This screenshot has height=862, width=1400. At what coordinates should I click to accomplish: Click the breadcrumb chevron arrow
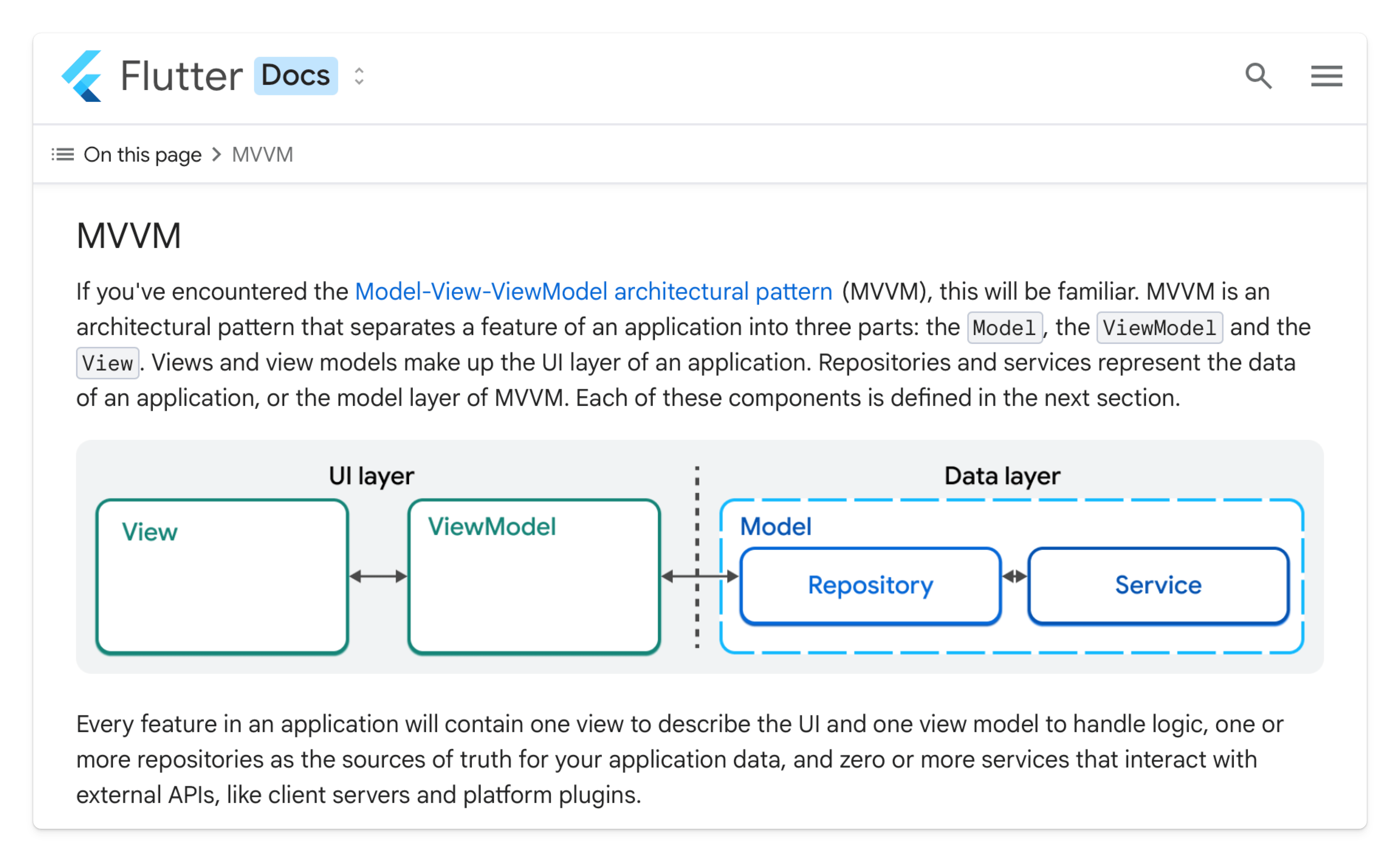tap(216, 155)
